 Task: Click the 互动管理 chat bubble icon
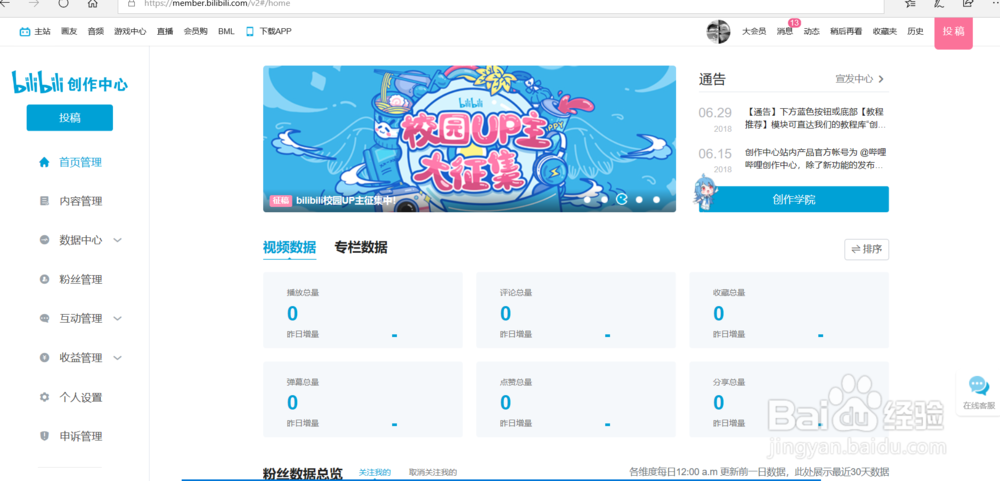[x=44, y=318]
